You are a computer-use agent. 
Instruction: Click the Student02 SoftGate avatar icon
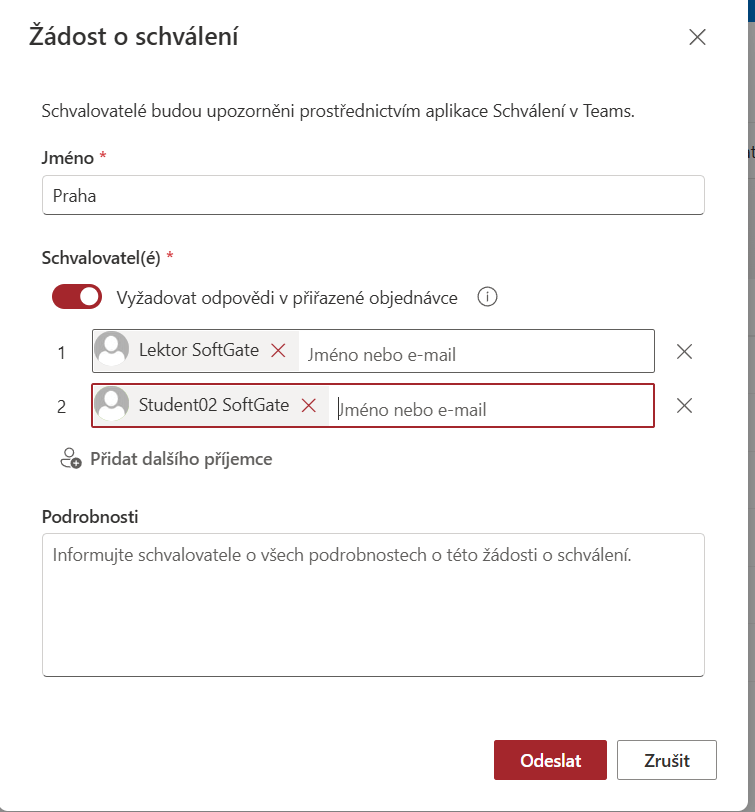pos(112,405)
